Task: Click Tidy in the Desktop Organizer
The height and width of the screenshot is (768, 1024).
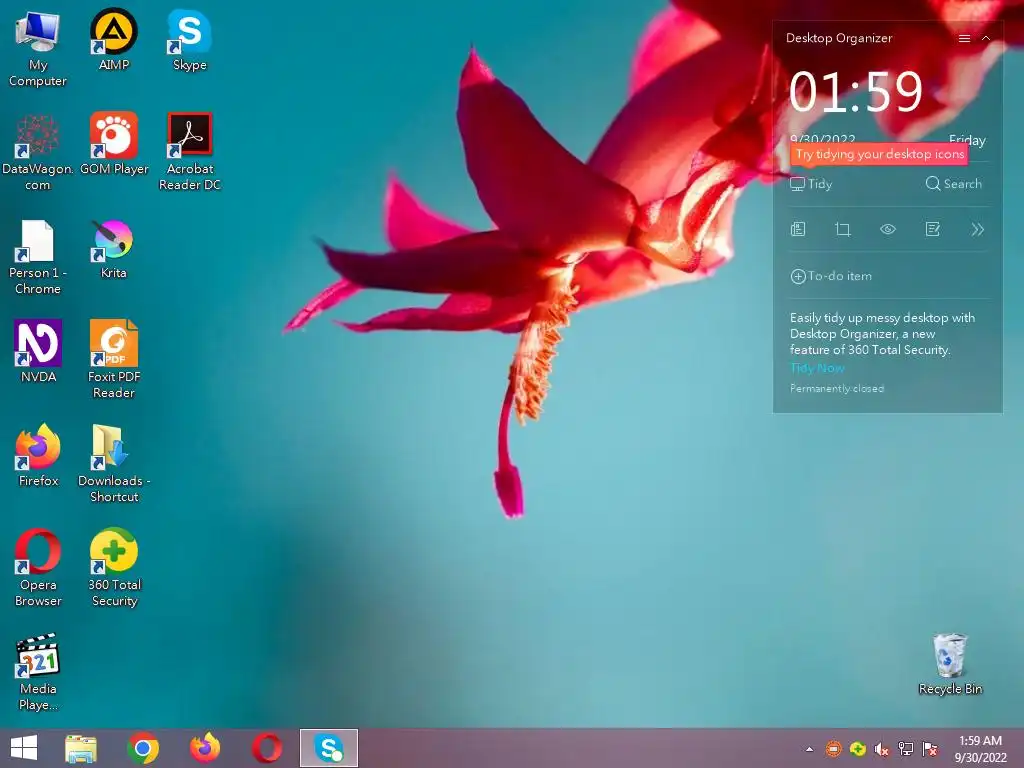Action: (811, 184)
